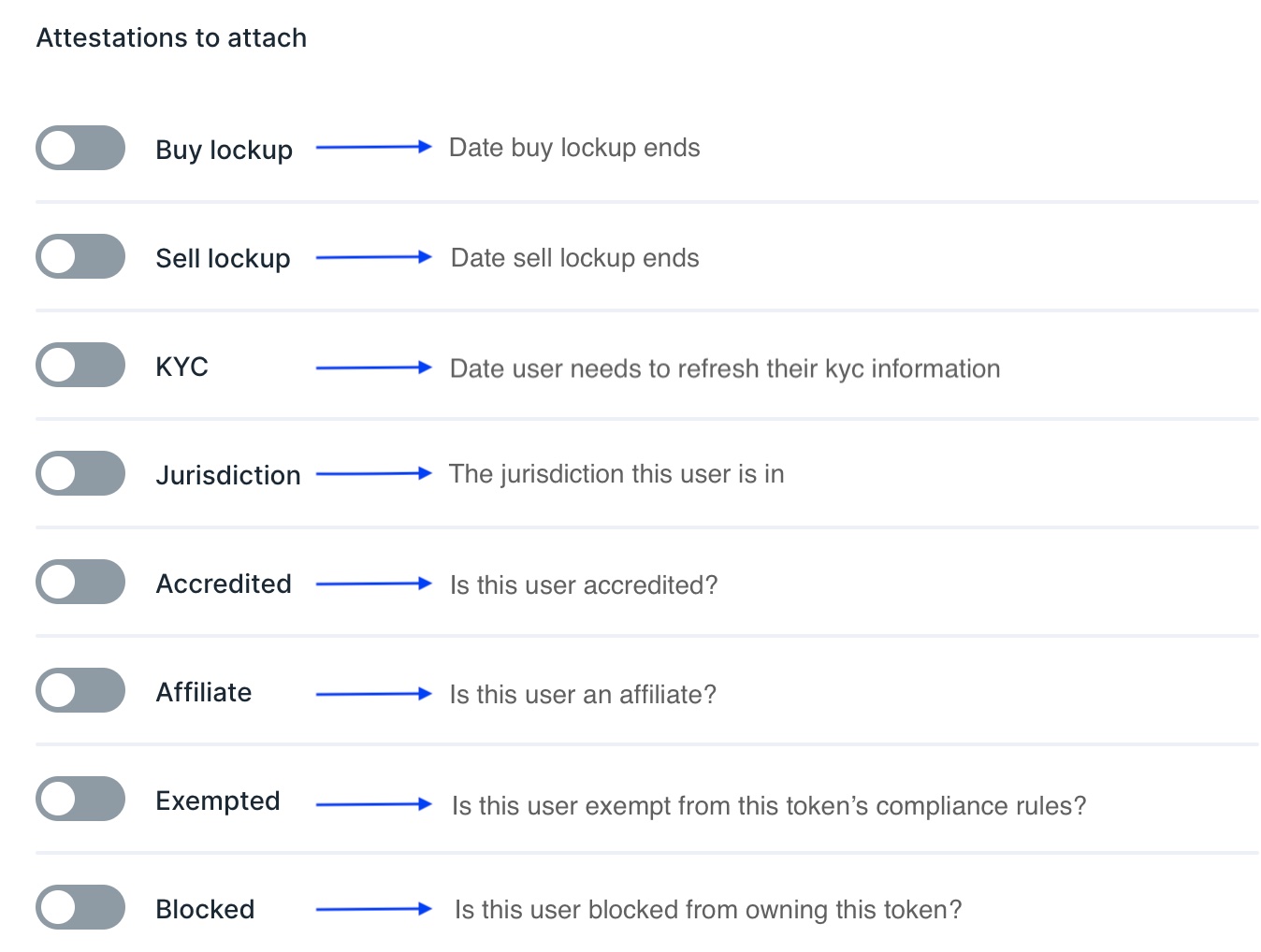Switch on the Accredited toggle
Screen dimensions: 1261x952
click(x=80, y=582)
